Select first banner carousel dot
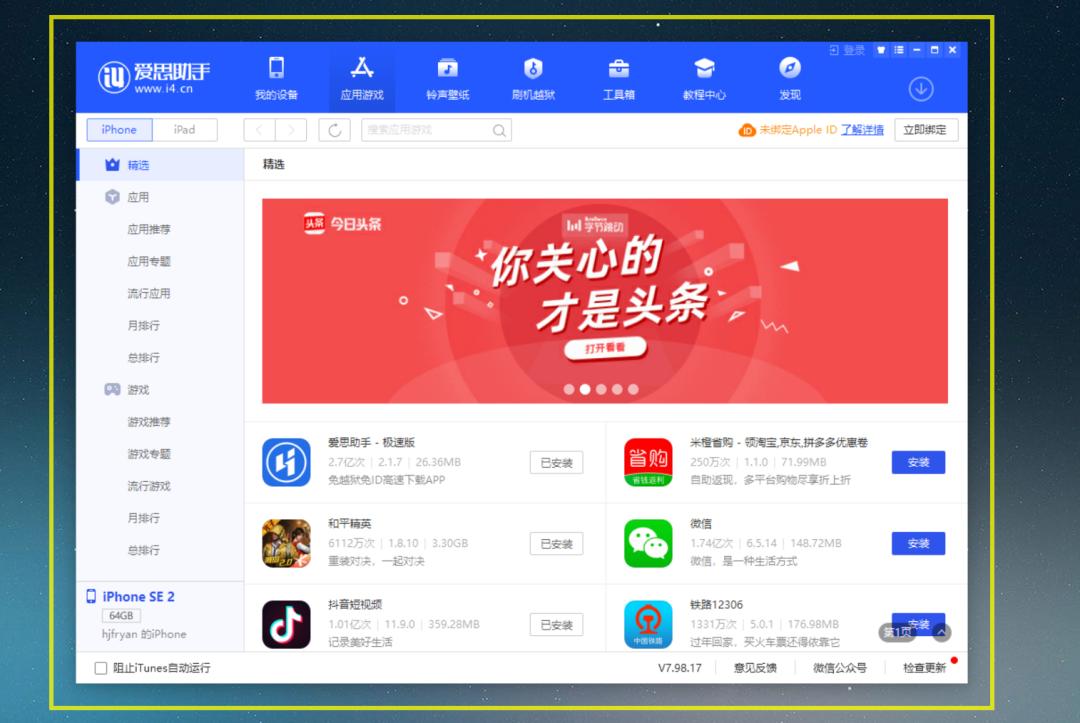Screen dimensions: 1080x723 [x=569, y=389]
